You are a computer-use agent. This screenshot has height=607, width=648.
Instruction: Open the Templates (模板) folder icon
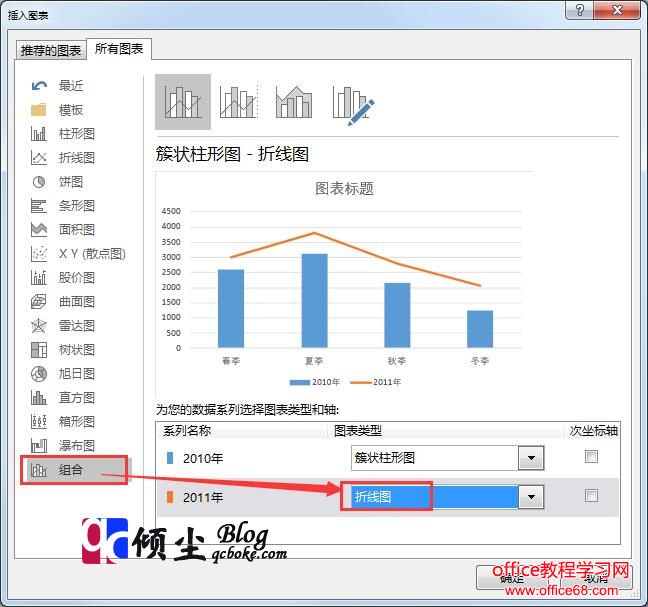[39, 110]
